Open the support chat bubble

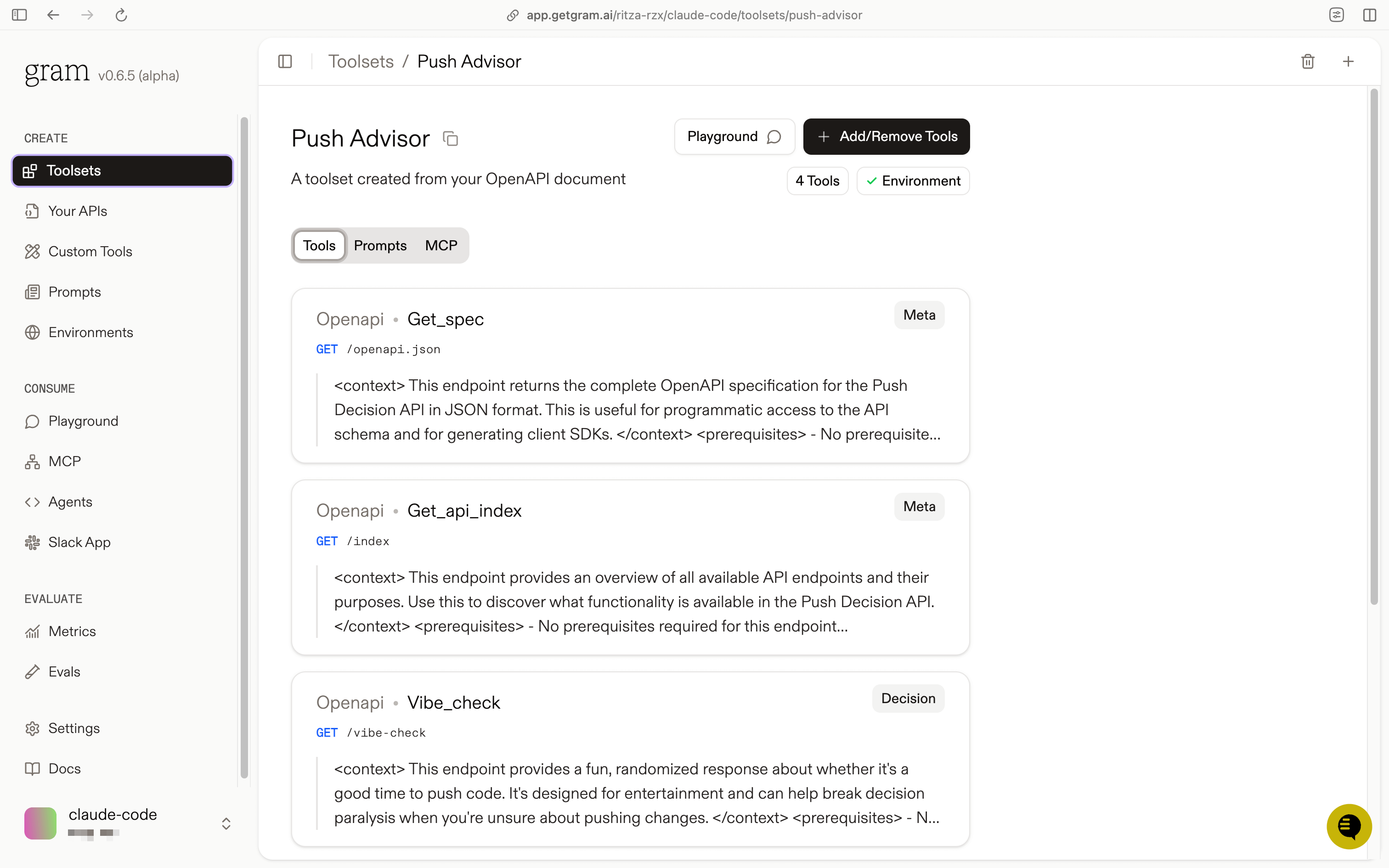pyautogui.click(x=1349, y=827)
